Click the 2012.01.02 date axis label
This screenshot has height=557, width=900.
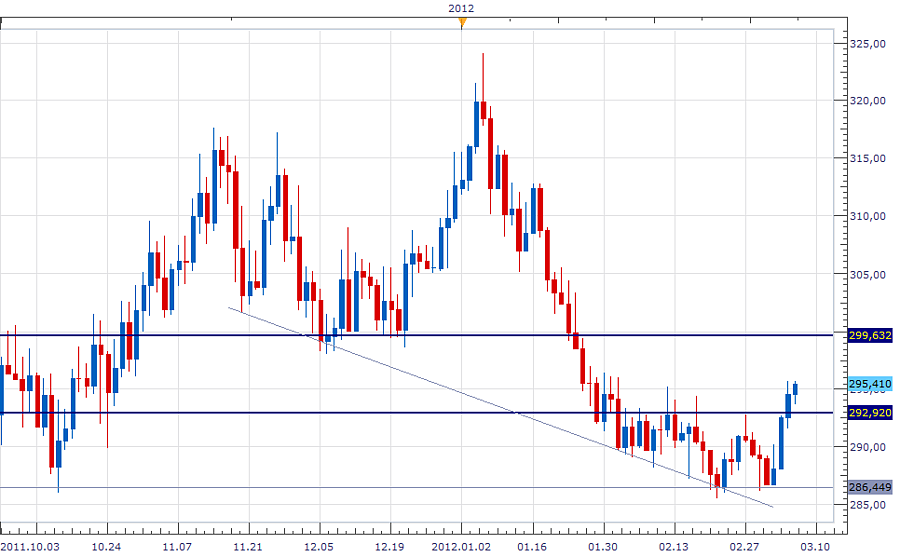[x=460, y=546]
